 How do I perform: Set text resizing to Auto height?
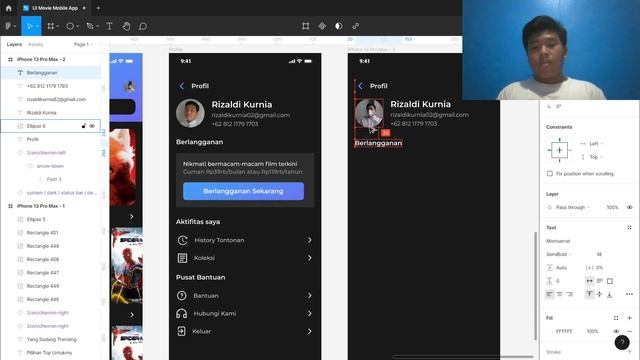tap(600, 281)
